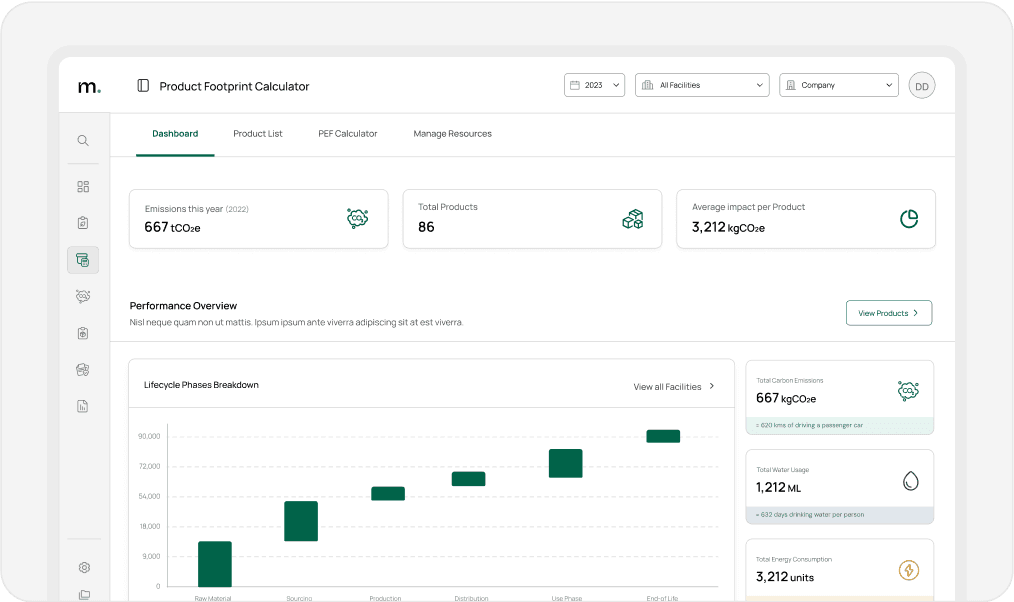Click the 1,212 ML water value
The height and width of the screenshot is (602, 1014).
(x=779, y=488)
